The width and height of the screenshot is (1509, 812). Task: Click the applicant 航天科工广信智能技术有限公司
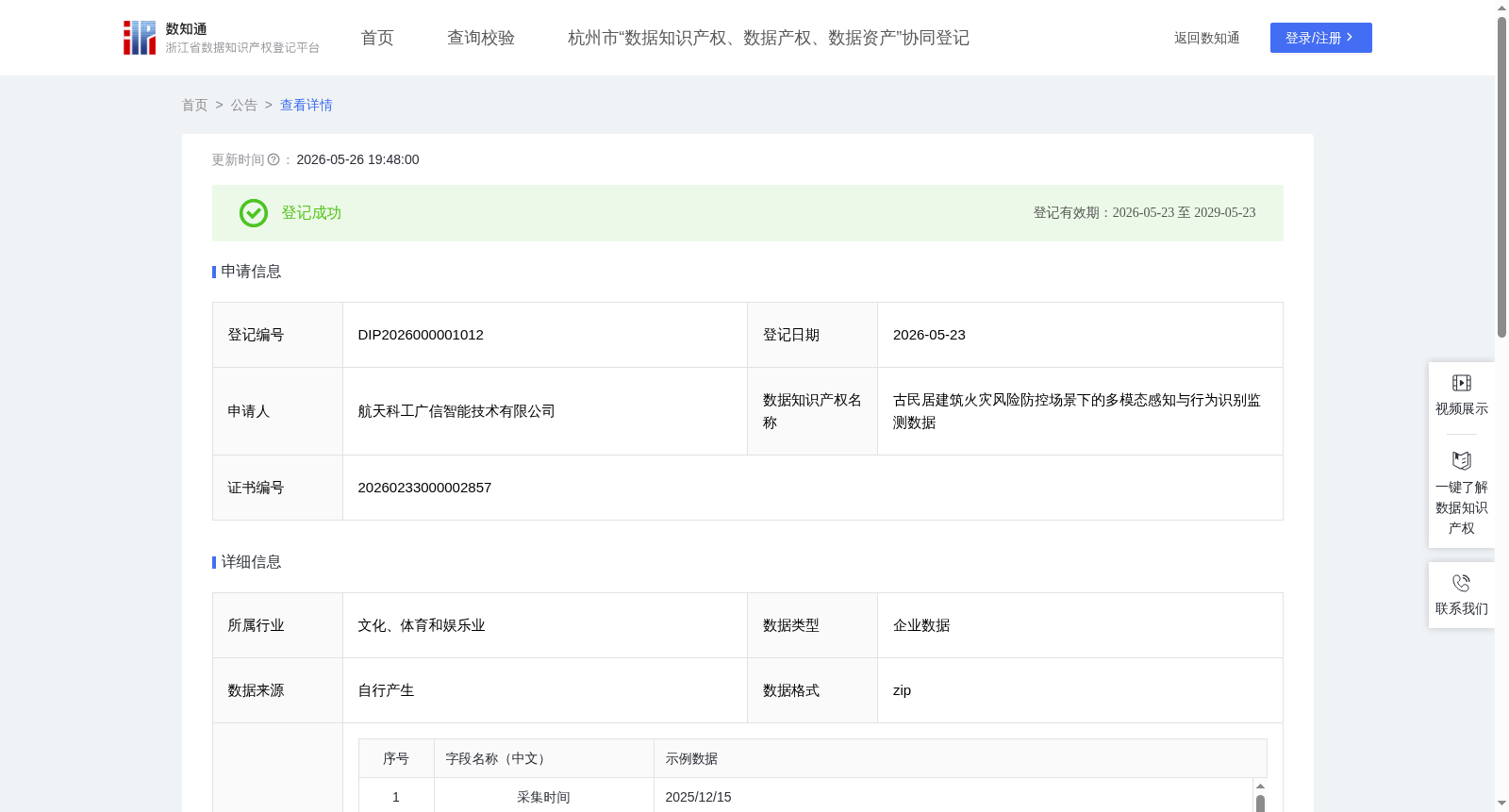click(456, 411)
